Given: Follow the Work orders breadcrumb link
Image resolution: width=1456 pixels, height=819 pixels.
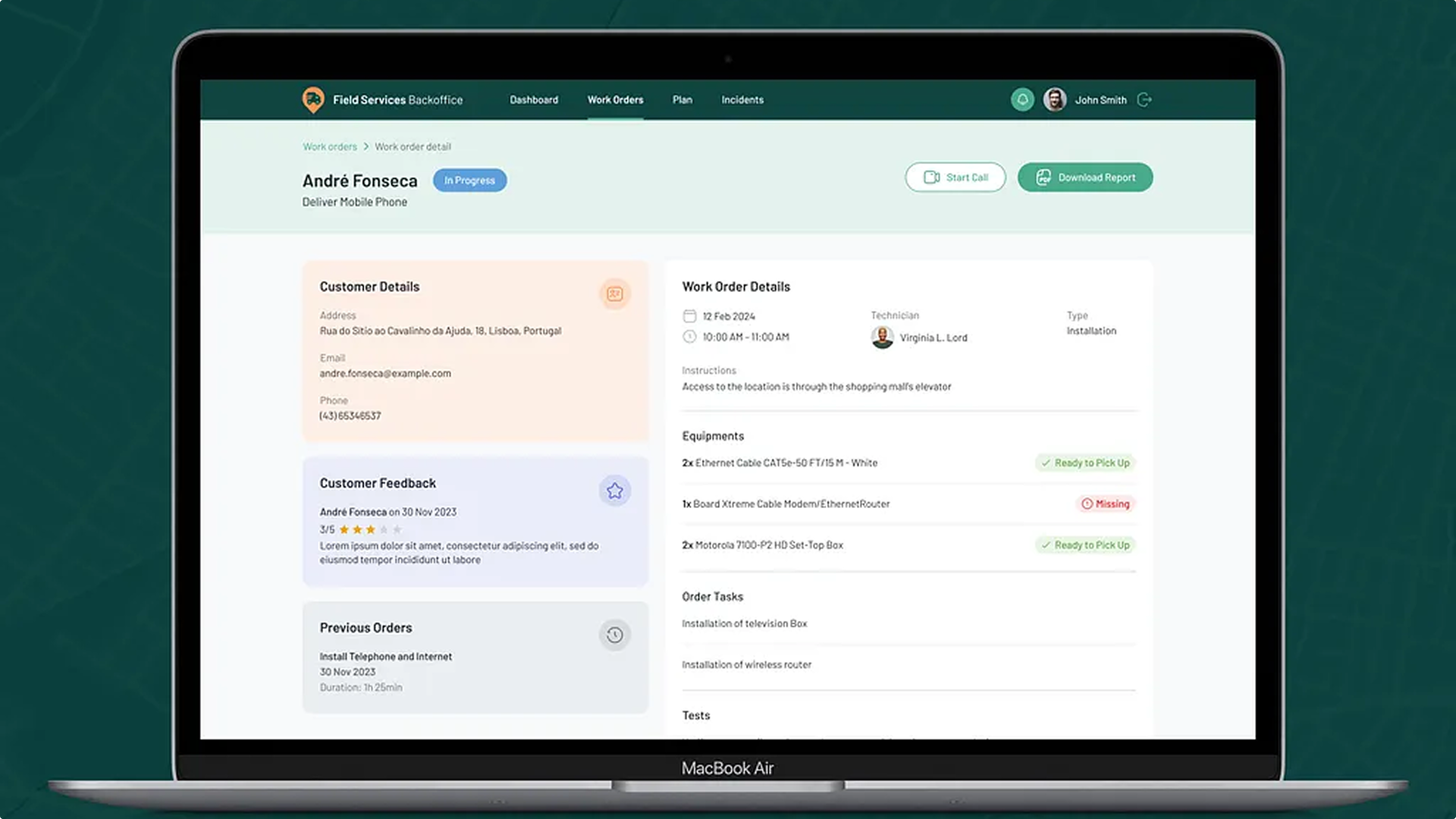Looking at the screenshot, I should [330, 146].
